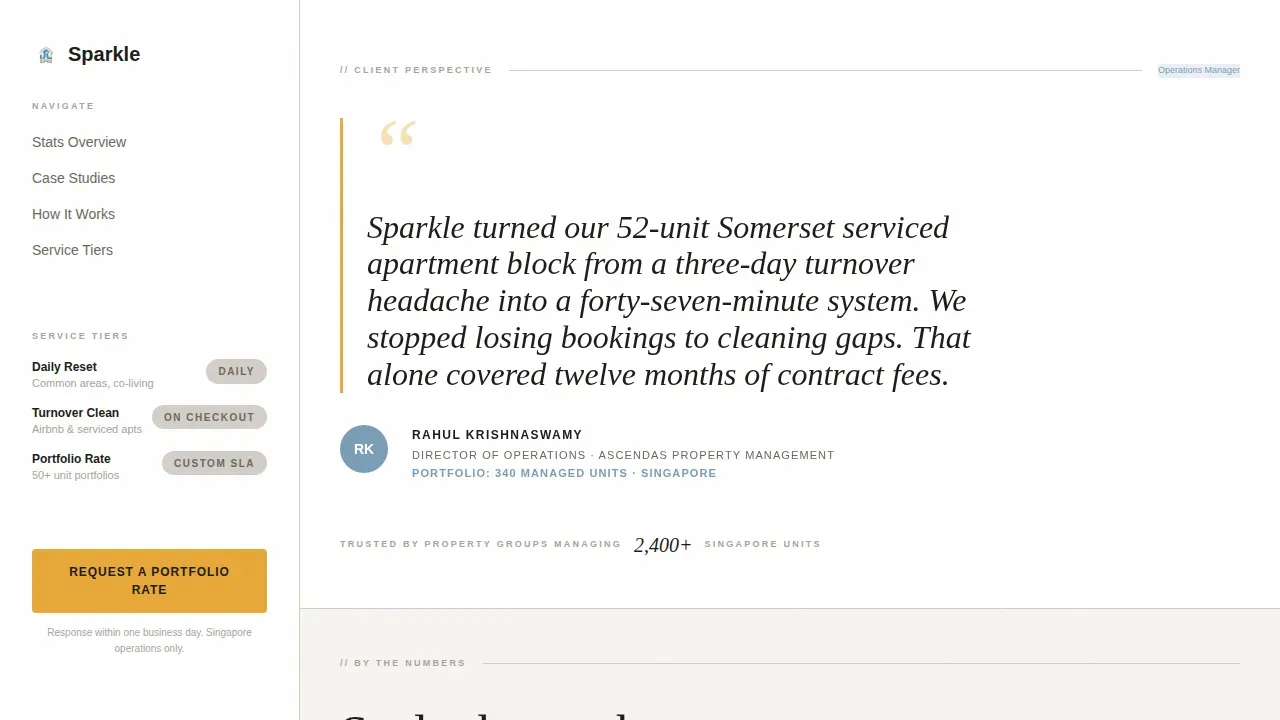Navigate to How It Works
The height and width of the screenshot is (720, 1280).
pos(73,214)
